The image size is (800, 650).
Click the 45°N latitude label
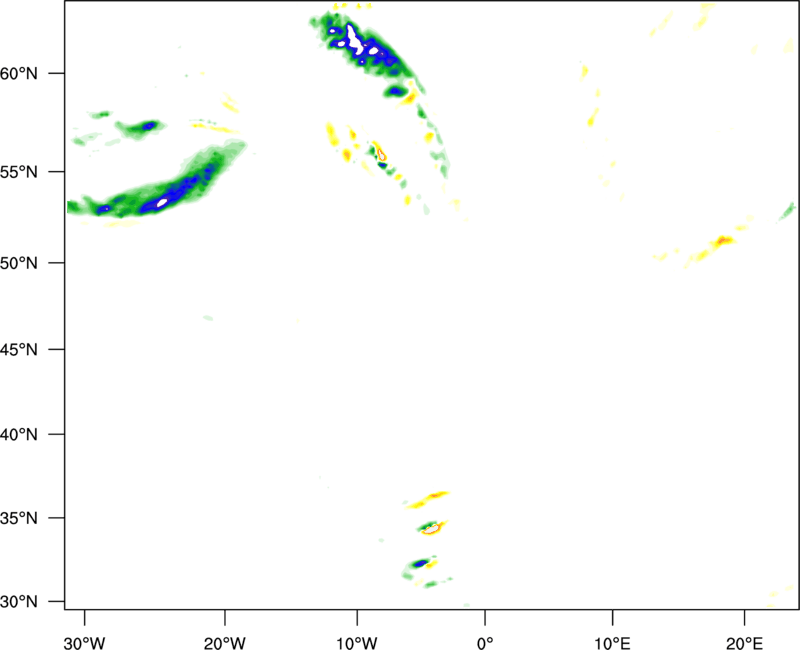tap(19, 349)
